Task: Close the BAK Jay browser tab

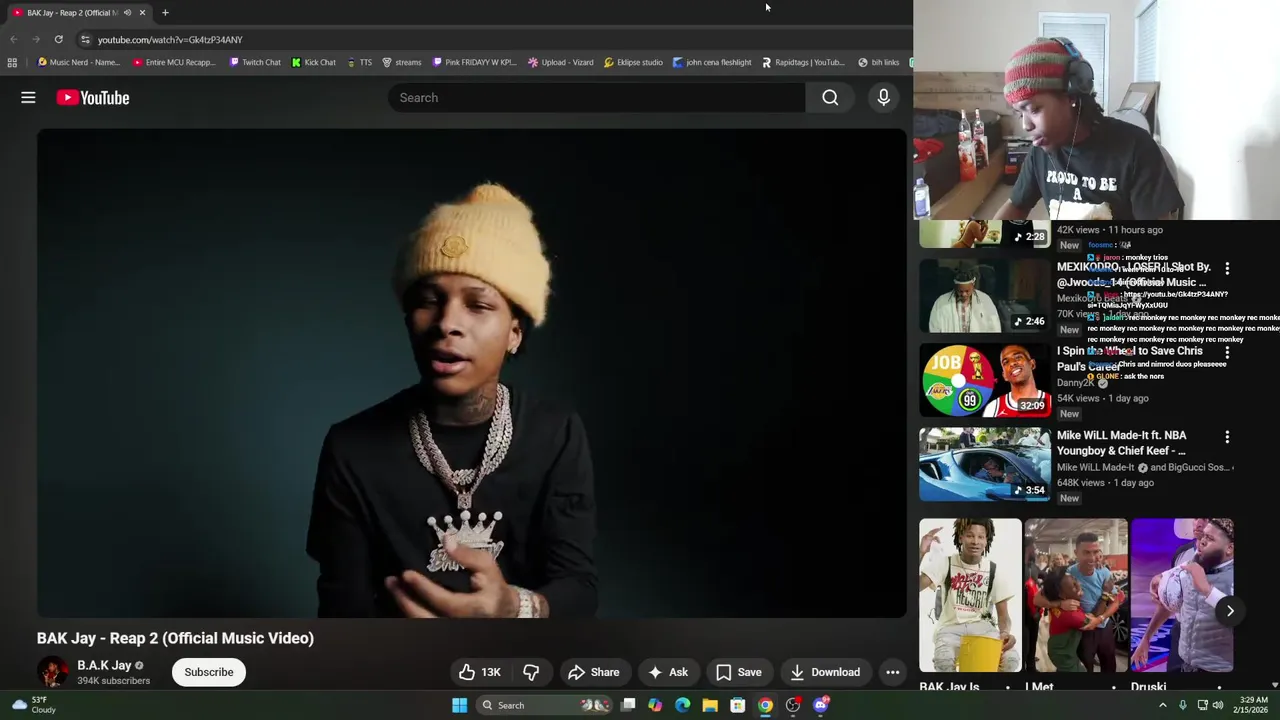Action: pos(142,13)
